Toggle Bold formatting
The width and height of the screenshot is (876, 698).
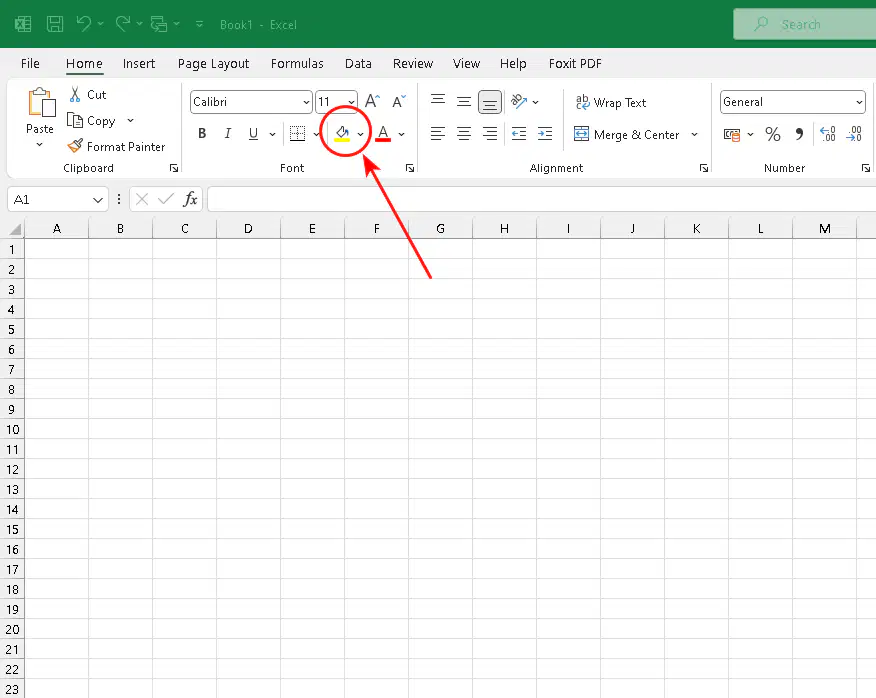[x=202, y=134]
